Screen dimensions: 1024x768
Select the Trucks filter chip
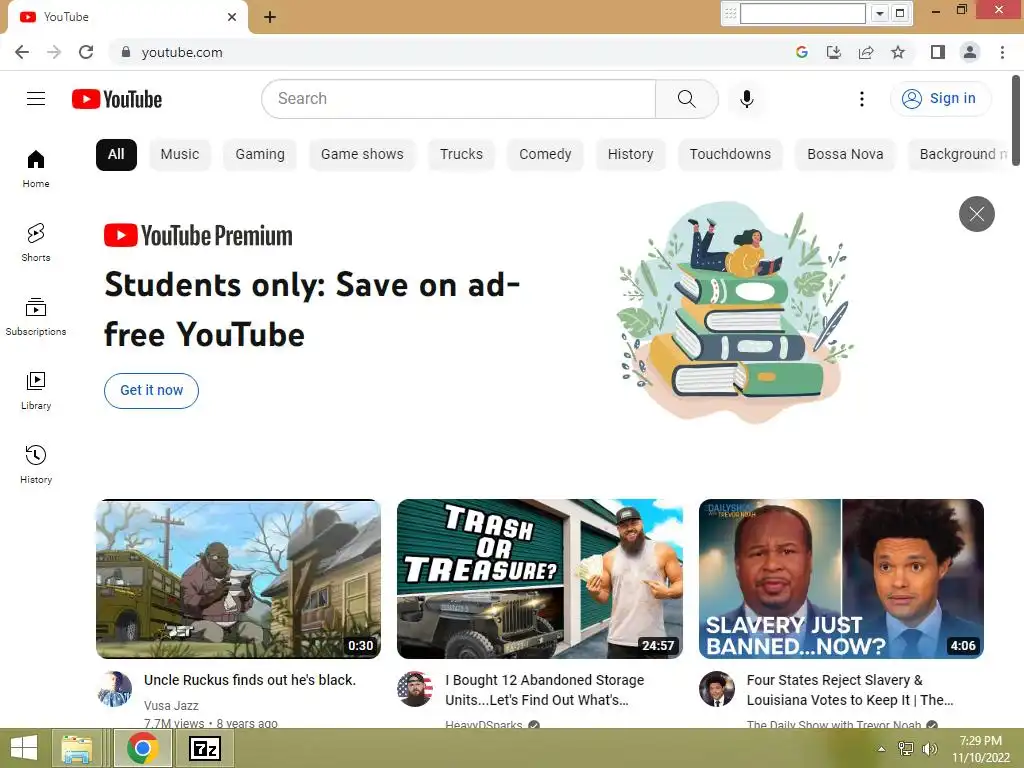point(461,155)
